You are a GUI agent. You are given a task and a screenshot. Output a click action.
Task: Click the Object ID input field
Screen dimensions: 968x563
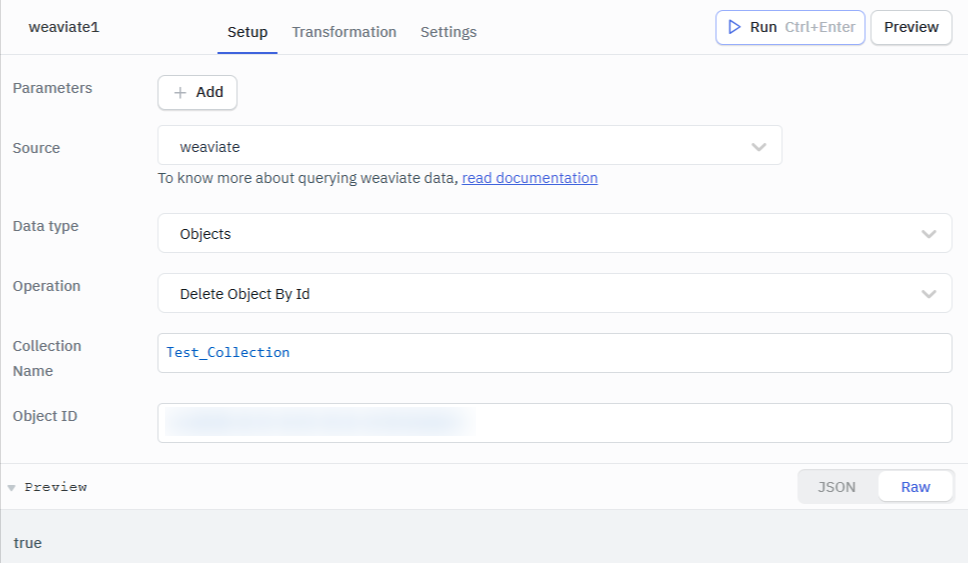pyautogui.click(x=554, y=423)
